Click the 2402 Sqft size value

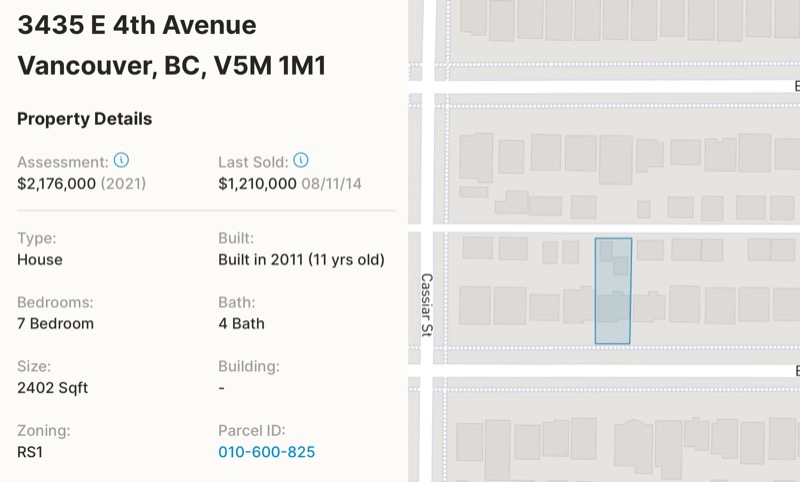[x=53, y=388]
